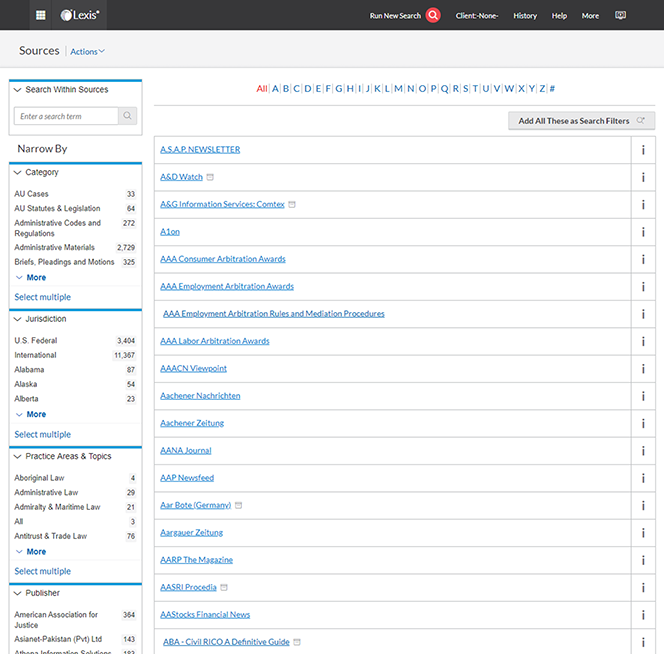Open the product grid menu icon
664x654 pixels.
click(41, 15)
